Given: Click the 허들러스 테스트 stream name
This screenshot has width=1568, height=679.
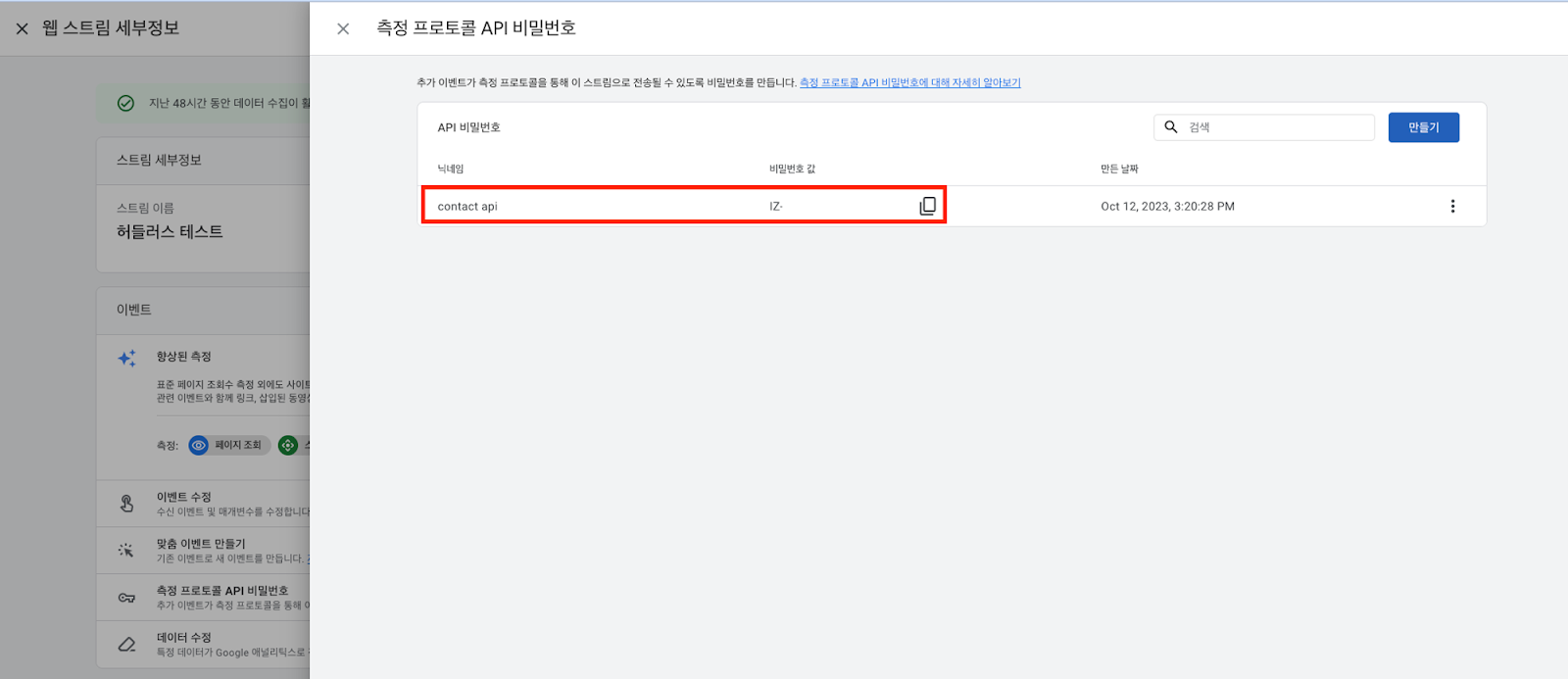Looking at the screenshot, I should coord(170,232).
